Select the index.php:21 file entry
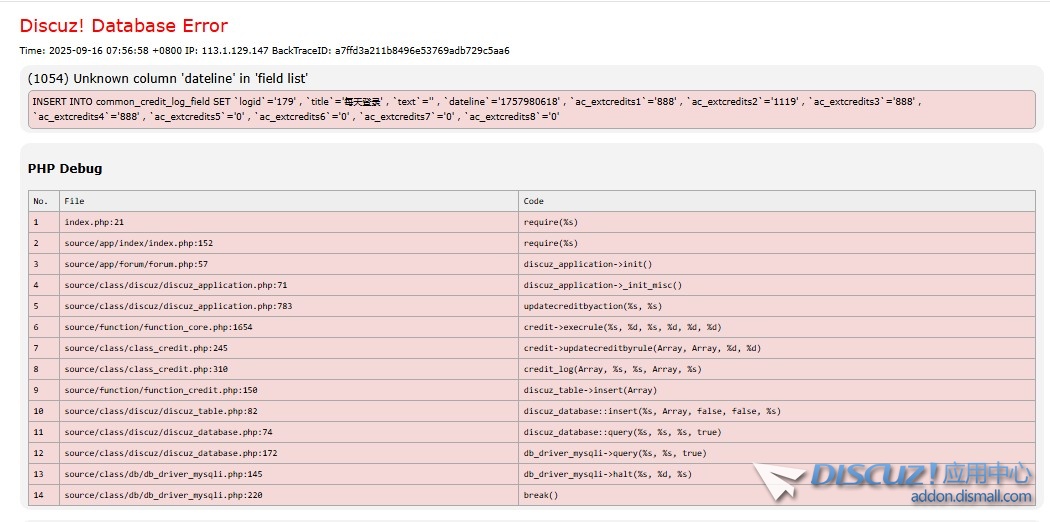 94,222
